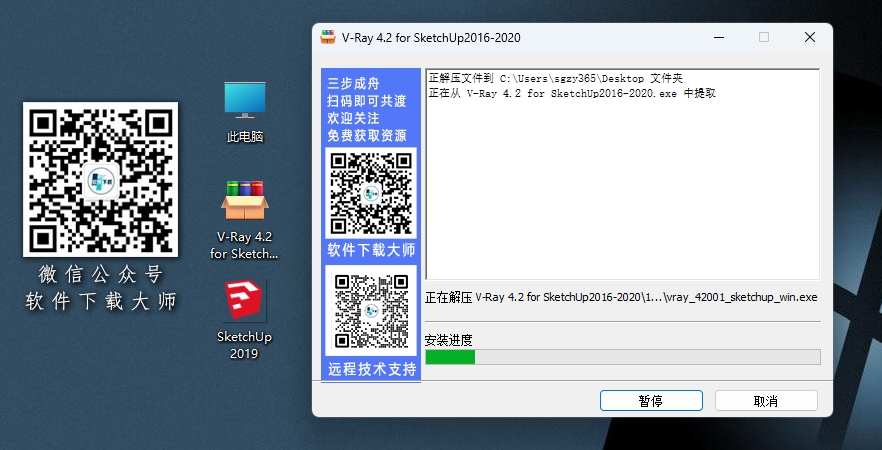Click the 三步成舟 banner text
The image size is (882, 450).
(x=353, y=84)
